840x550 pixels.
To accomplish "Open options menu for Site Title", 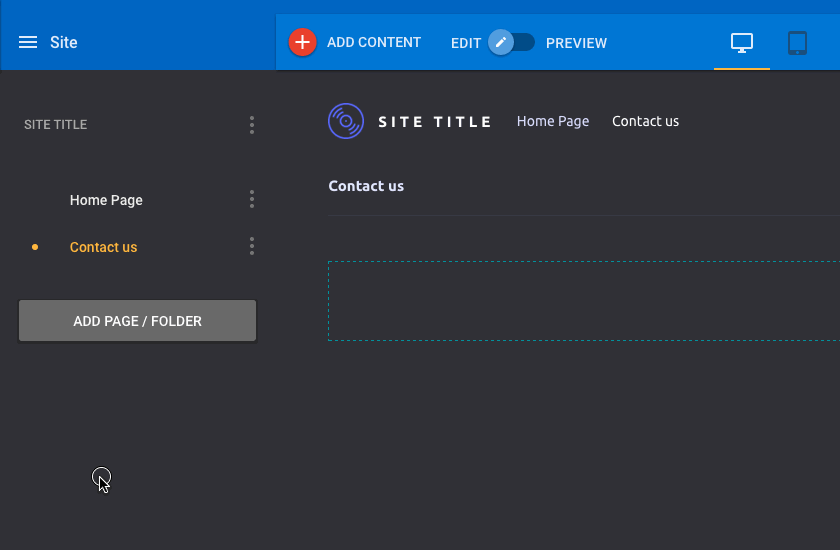I will point(252,125).
